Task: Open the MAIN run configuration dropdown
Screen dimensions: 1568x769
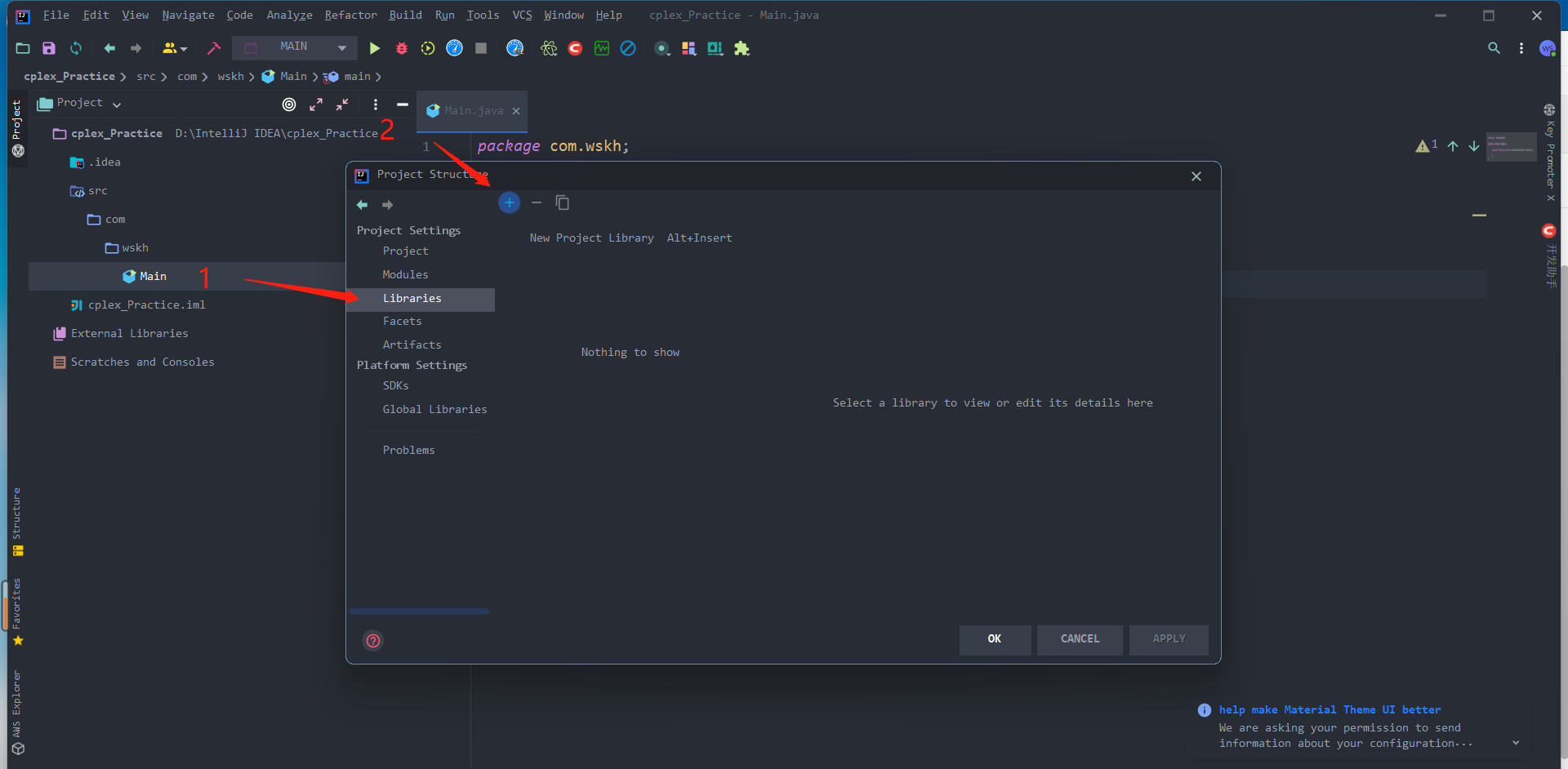Action: click(x=294, y=47)
